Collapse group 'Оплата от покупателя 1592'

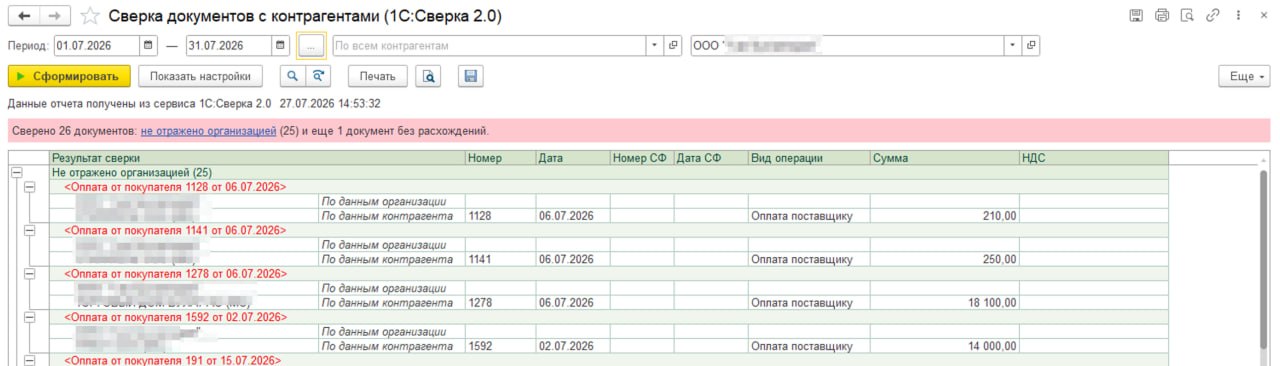click(29, 317)
